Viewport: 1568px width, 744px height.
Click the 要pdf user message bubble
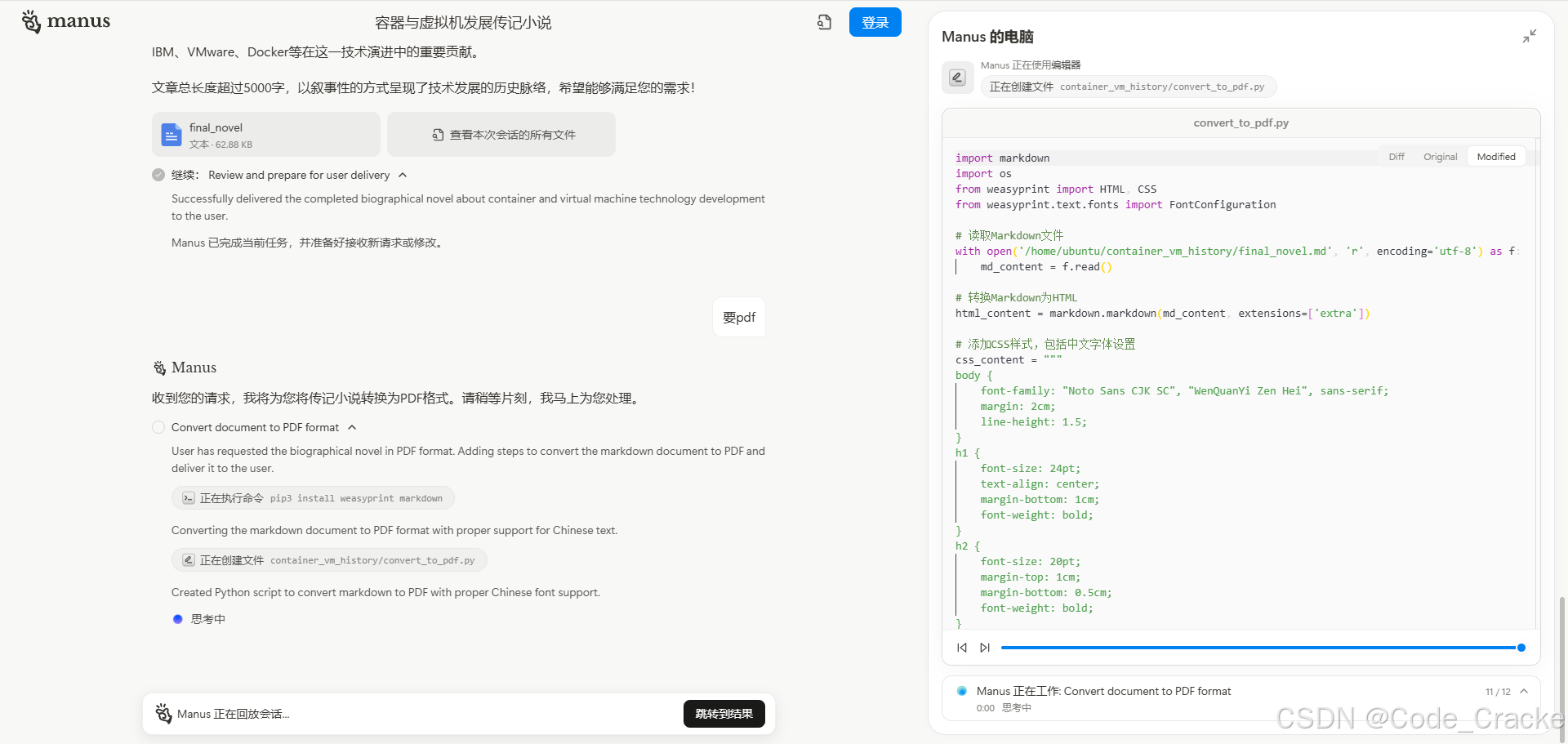(x=739, y=317)
